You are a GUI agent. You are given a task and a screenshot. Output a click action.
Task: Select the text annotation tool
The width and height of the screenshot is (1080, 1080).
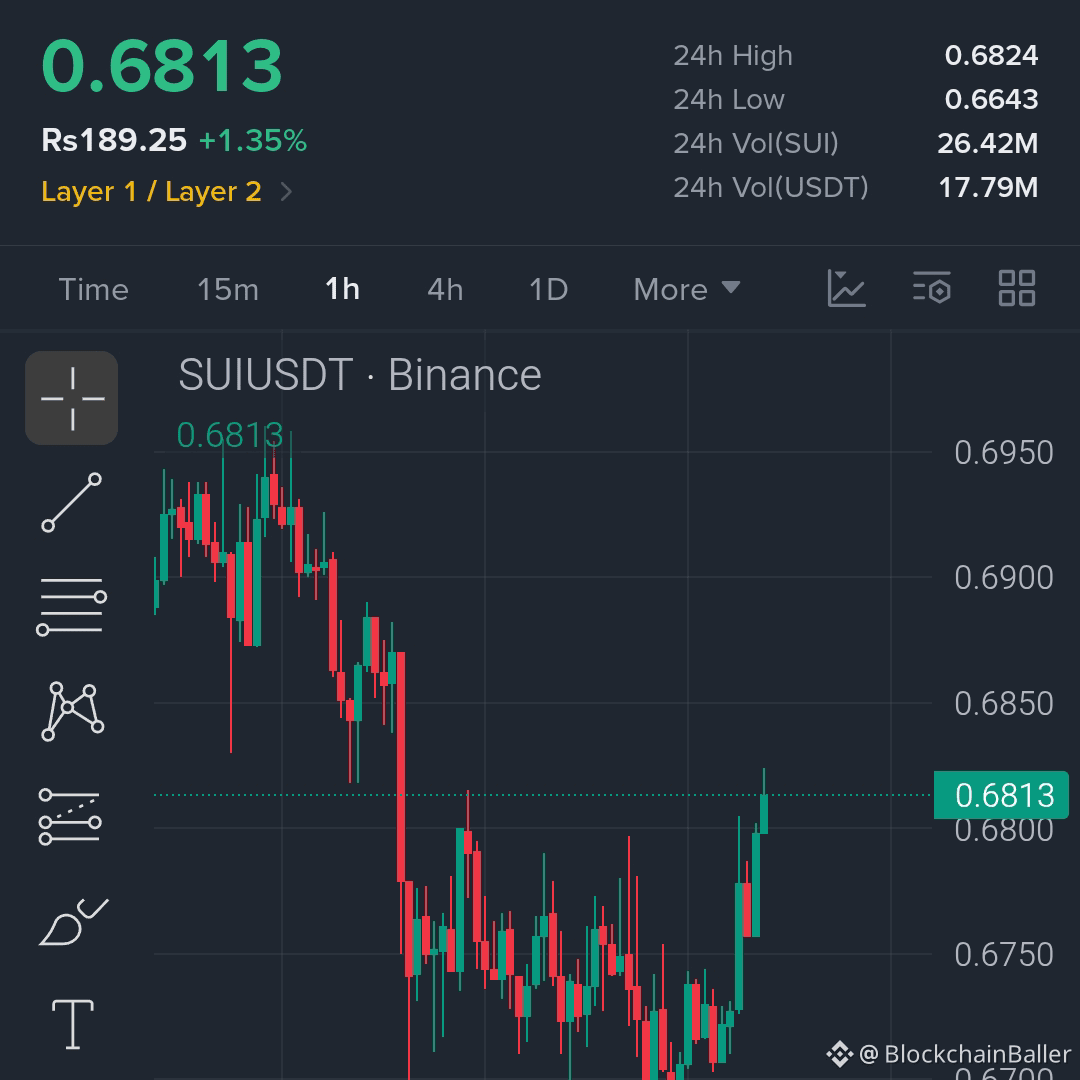73,1024
